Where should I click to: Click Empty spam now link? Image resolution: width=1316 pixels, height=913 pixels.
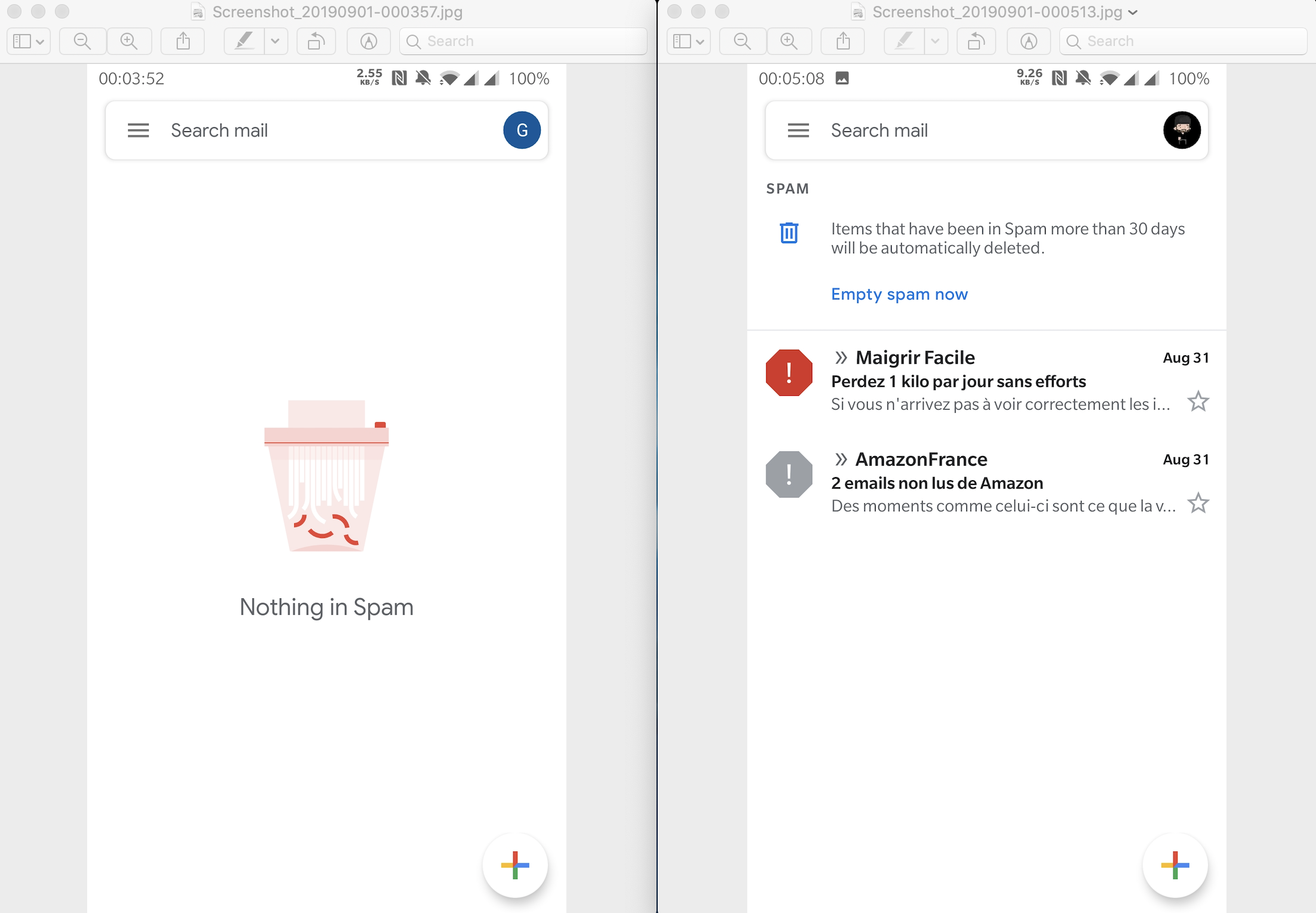899,294
